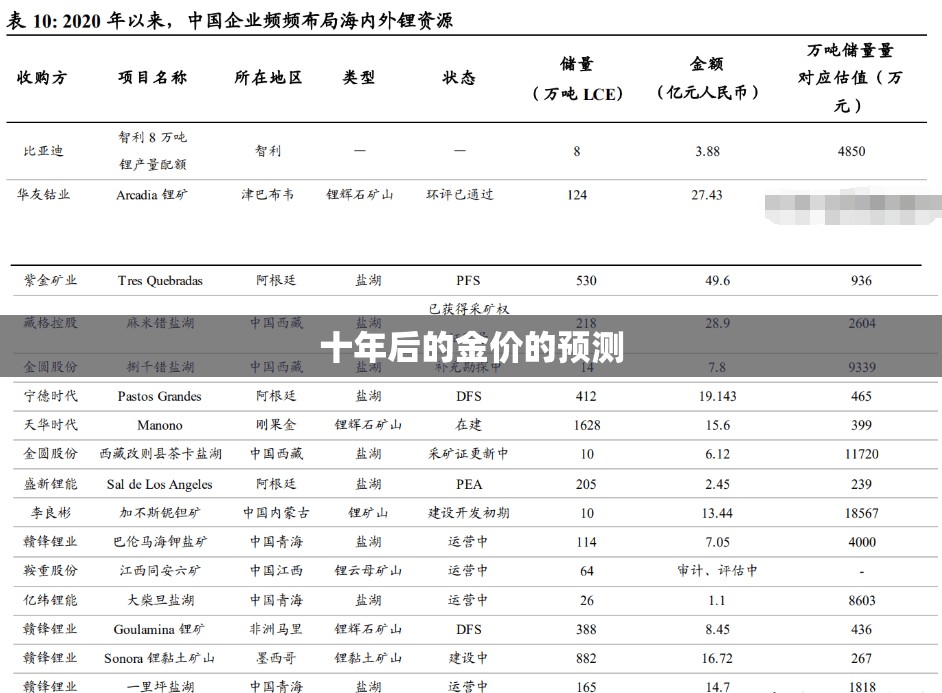Select '智利 8 万吨锂产量配额' project cell
Screen dimensions: 942x693
pos(153,151)
